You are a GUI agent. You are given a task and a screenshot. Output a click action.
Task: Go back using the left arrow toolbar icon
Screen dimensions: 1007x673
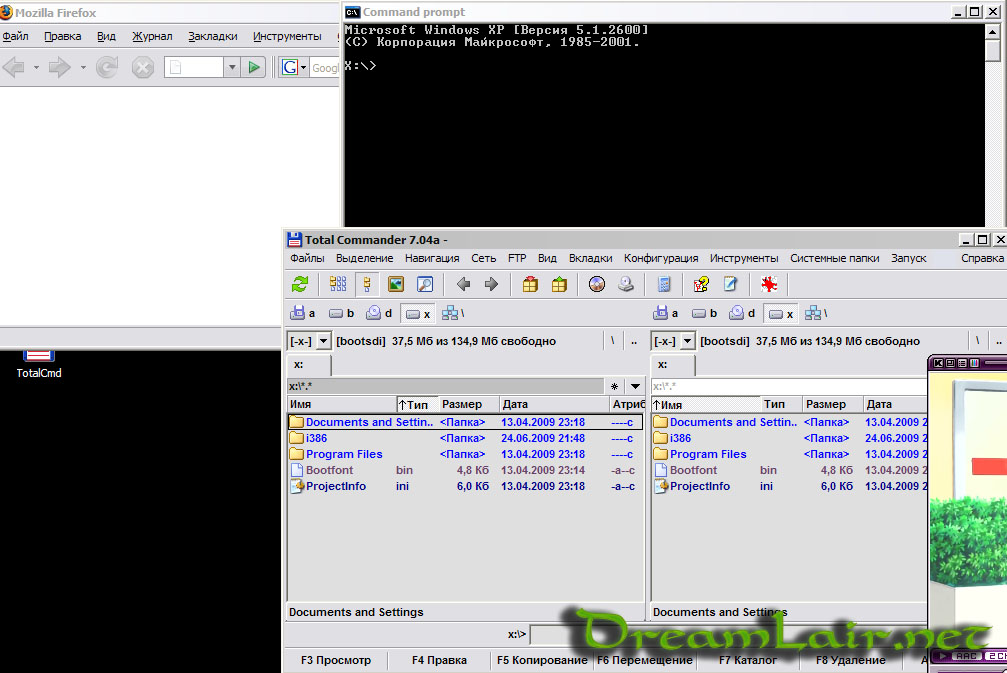(463, 284)
